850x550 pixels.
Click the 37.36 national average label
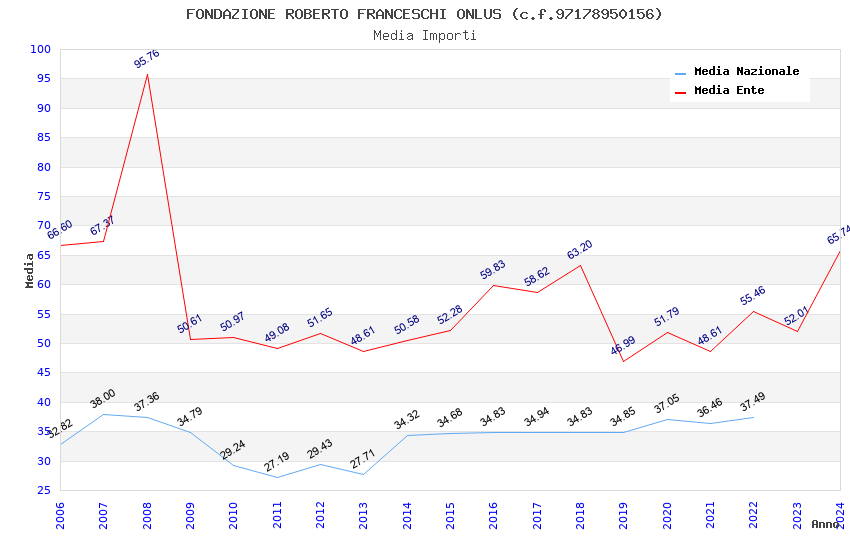pyautogui.click(x=146, y=402)
